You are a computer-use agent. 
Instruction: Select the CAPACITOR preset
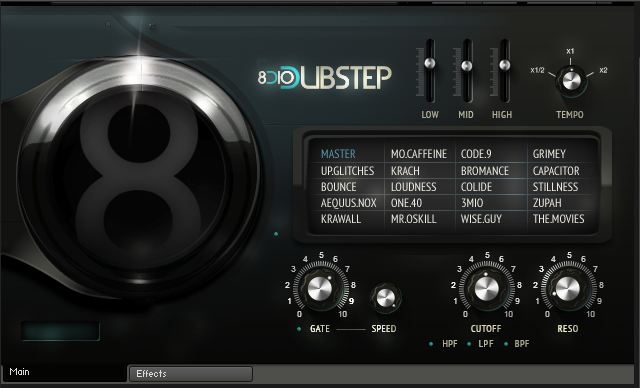coord(556,171)
